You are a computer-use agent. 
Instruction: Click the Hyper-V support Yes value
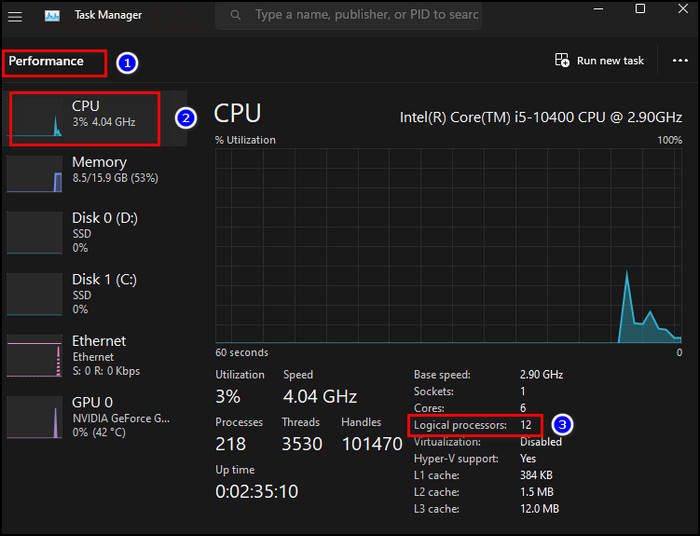528,458
